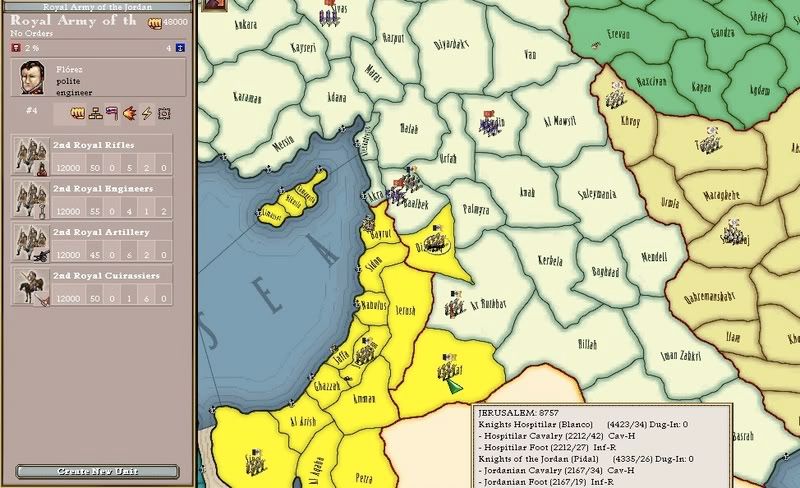800x488 pixels.
Task: Click the Kayseri province label
Action: (x=303, y=47)
